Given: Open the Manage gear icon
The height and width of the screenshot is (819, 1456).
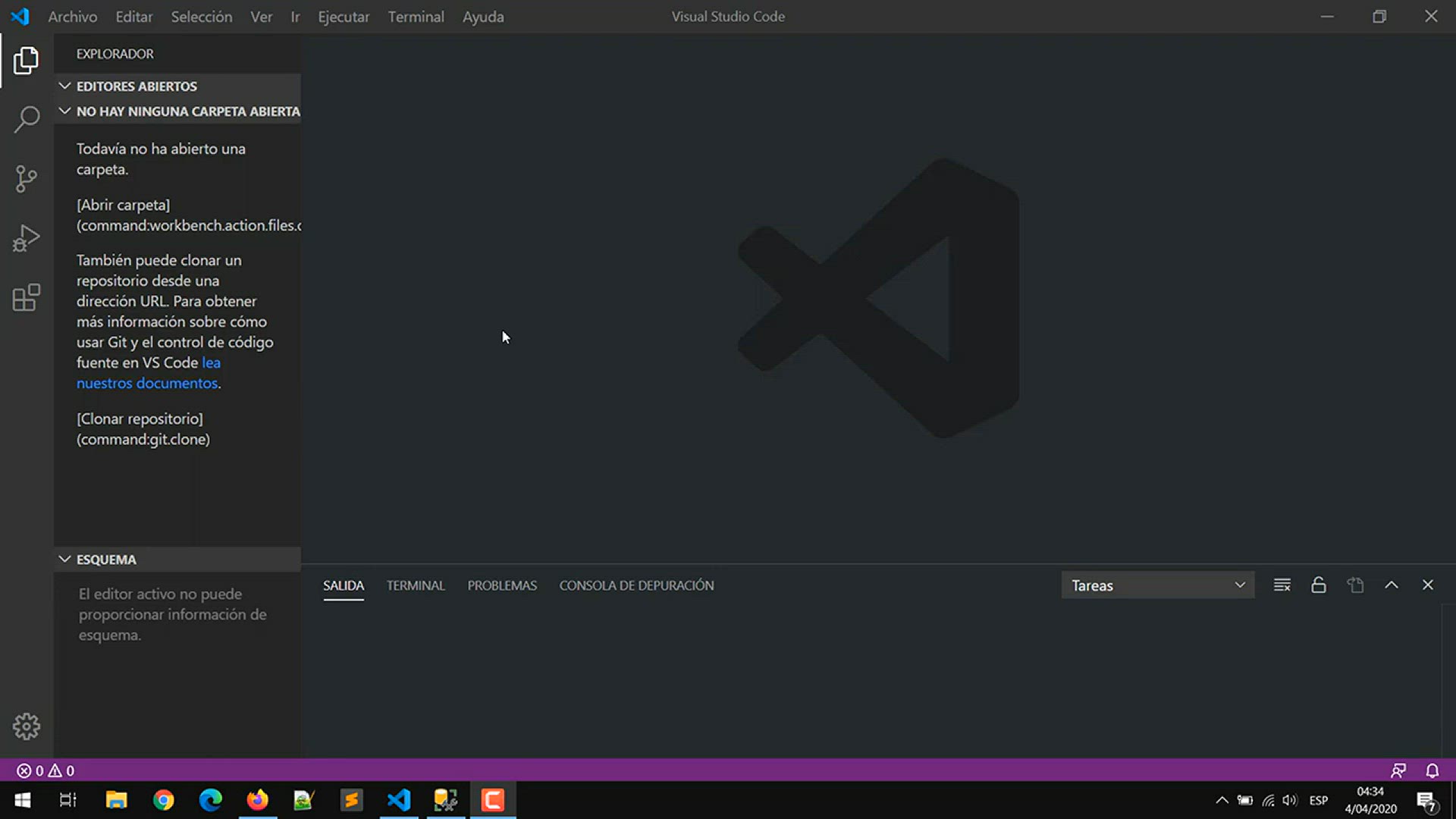Looking at the screenshot, I should coord(27,726).
